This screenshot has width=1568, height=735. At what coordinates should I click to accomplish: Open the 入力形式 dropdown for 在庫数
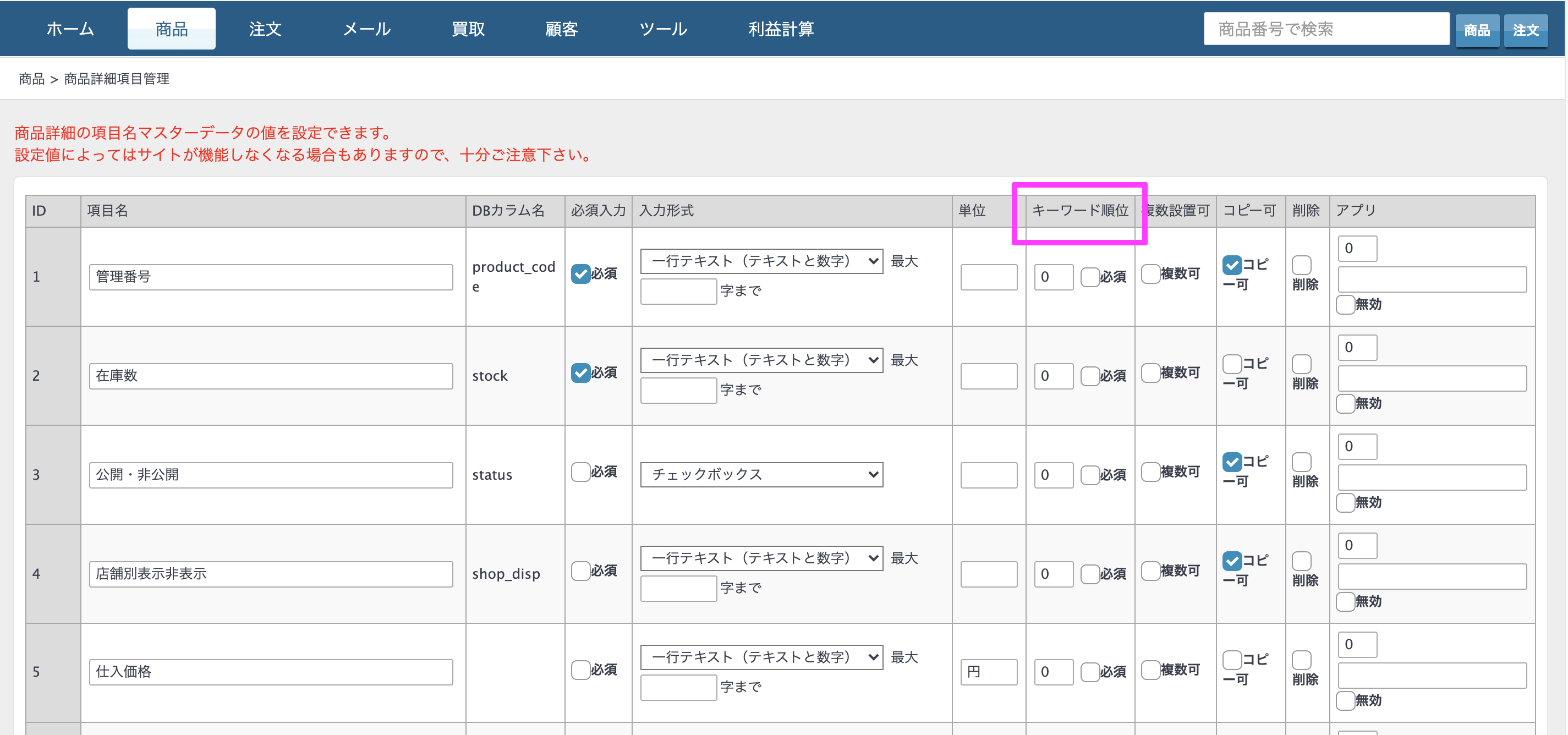pyautogui.click(x=761, y=360)
